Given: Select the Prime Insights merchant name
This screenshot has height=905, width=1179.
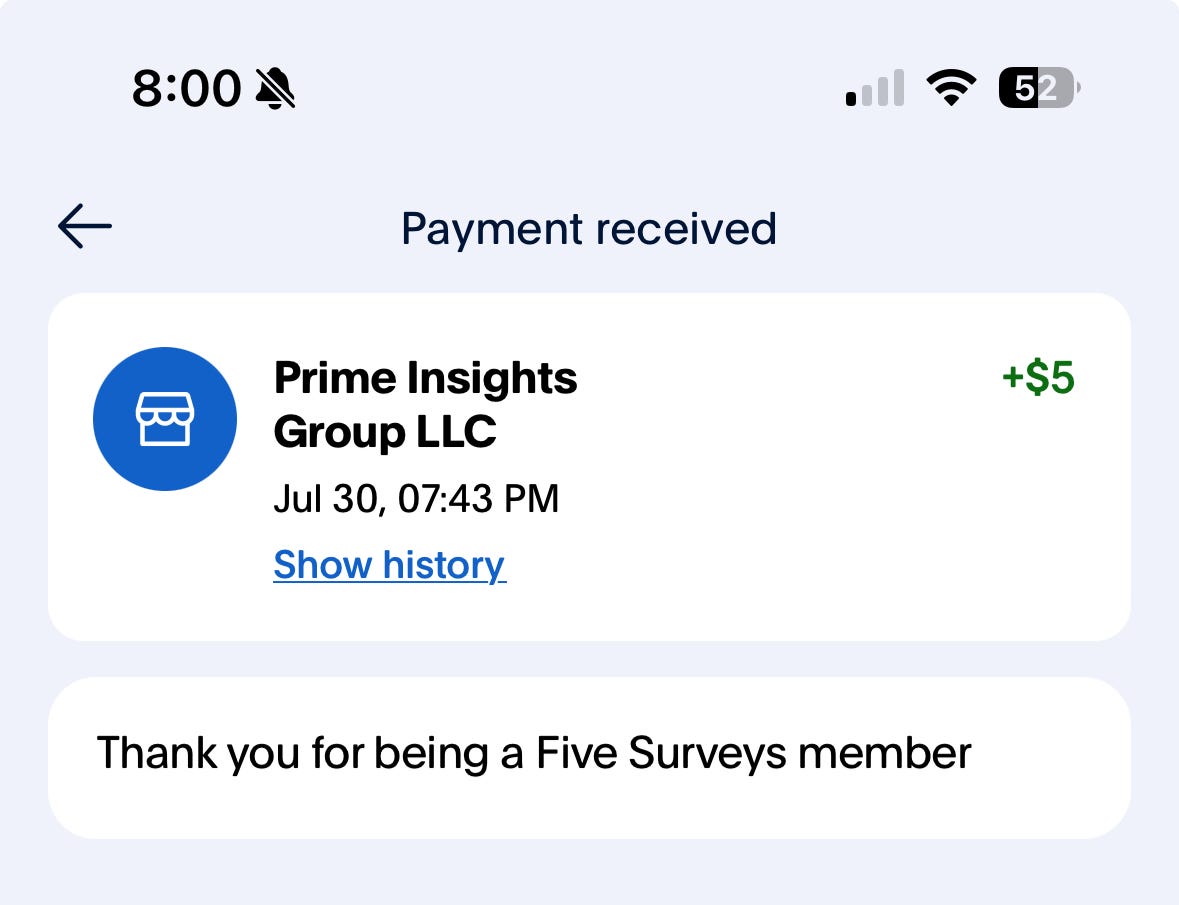Looking at the screenshot, I should 425,379.
